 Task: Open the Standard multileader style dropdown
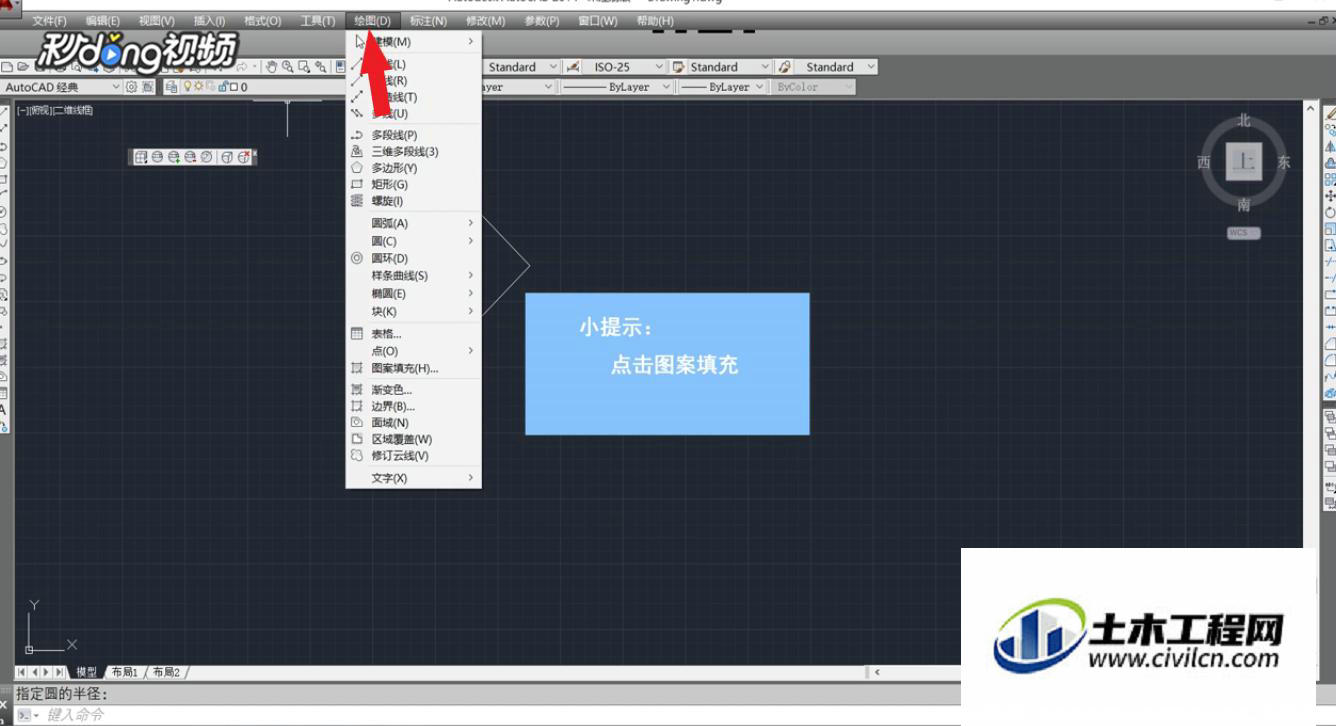pyautogui.click(x=871, y=67)
